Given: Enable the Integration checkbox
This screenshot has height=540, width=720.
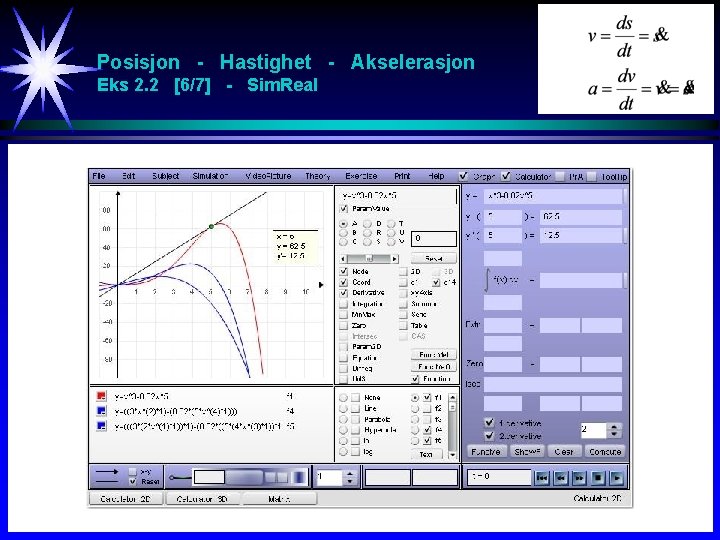Looking at the screenshot, I should pyautogui.click(x=343, y=304).
